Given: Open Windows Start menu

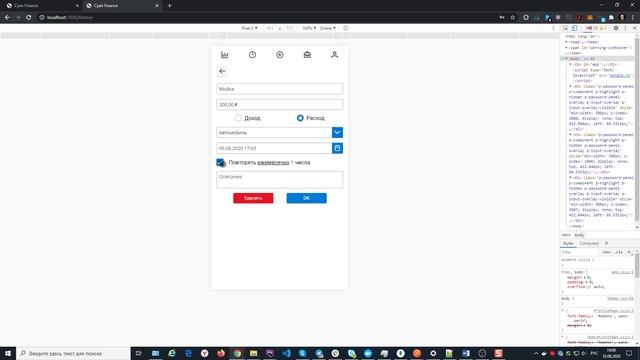Looking at the screenshot, I should coord(8,353).
